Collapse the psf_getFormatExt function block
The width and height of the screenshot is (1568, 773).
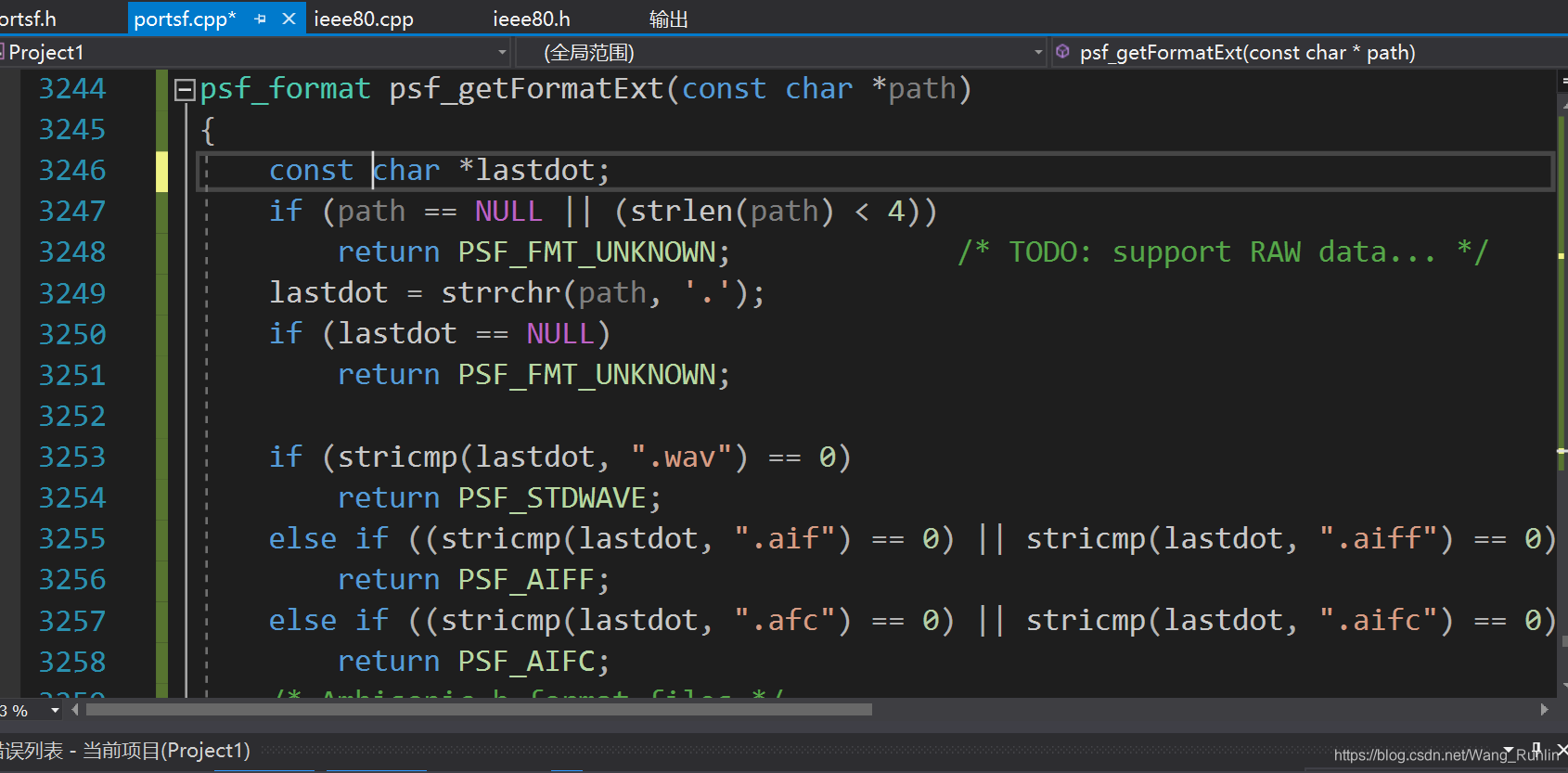pyautogui.click(x=185, y=90)
